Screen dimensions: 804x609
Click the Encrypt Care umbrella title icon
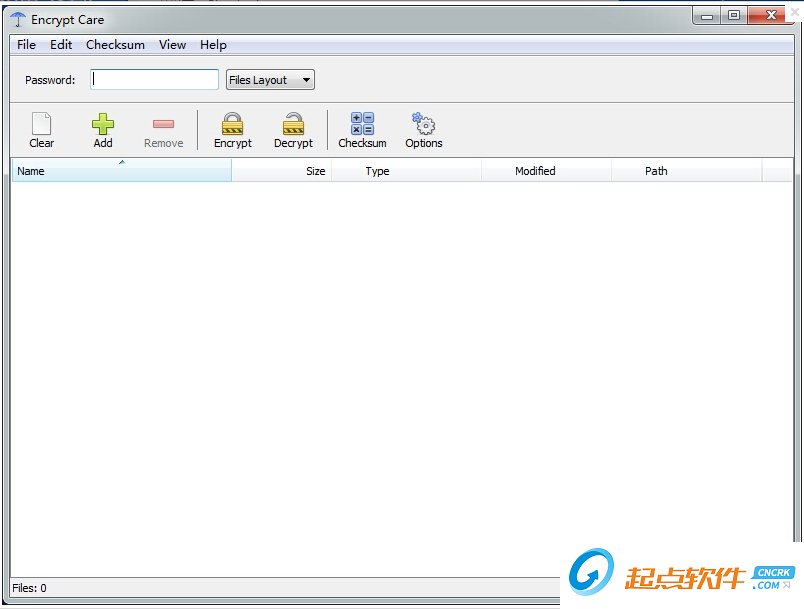click(18, 19)
